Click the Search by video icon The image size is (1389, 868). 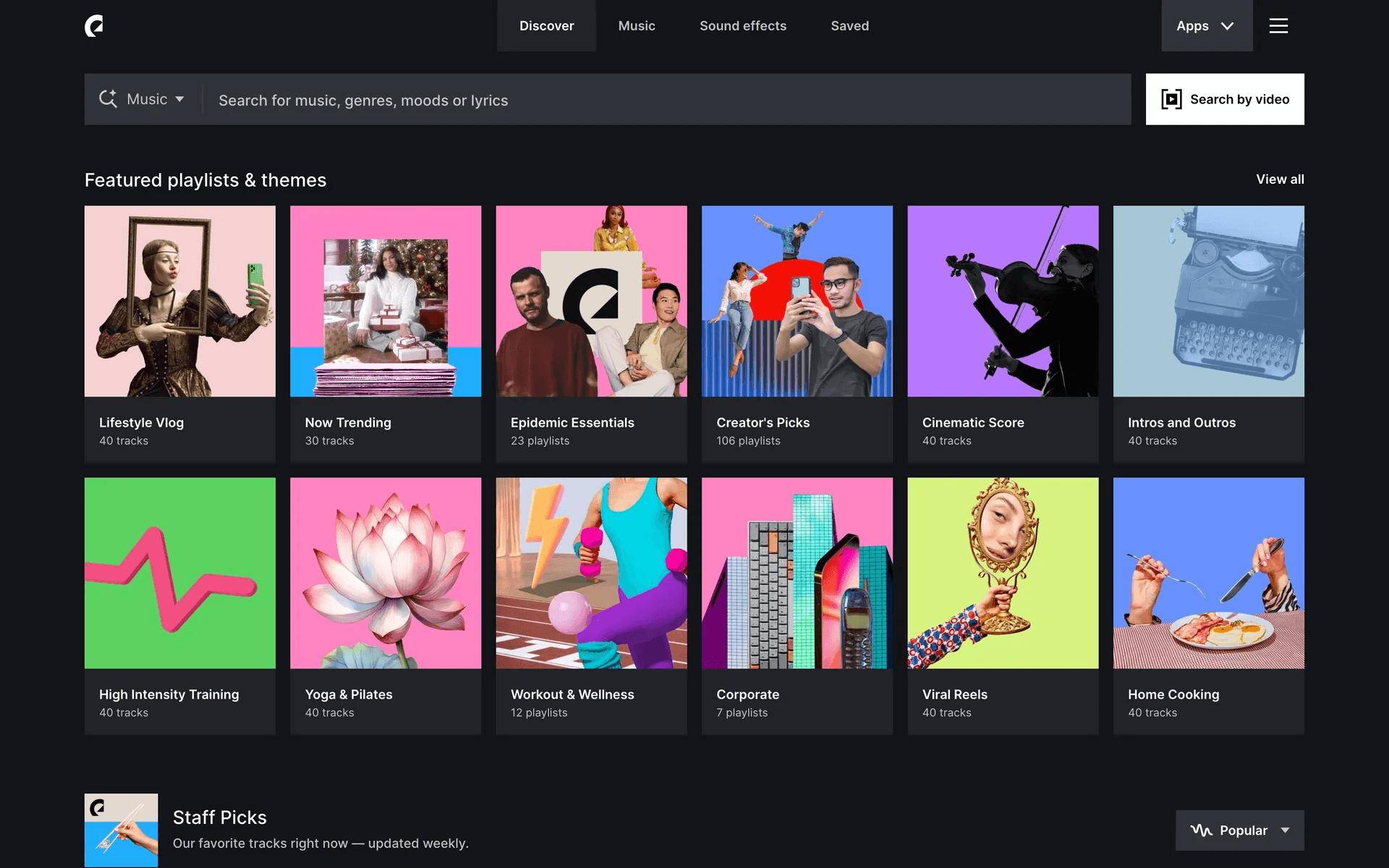coord(1171,99)
